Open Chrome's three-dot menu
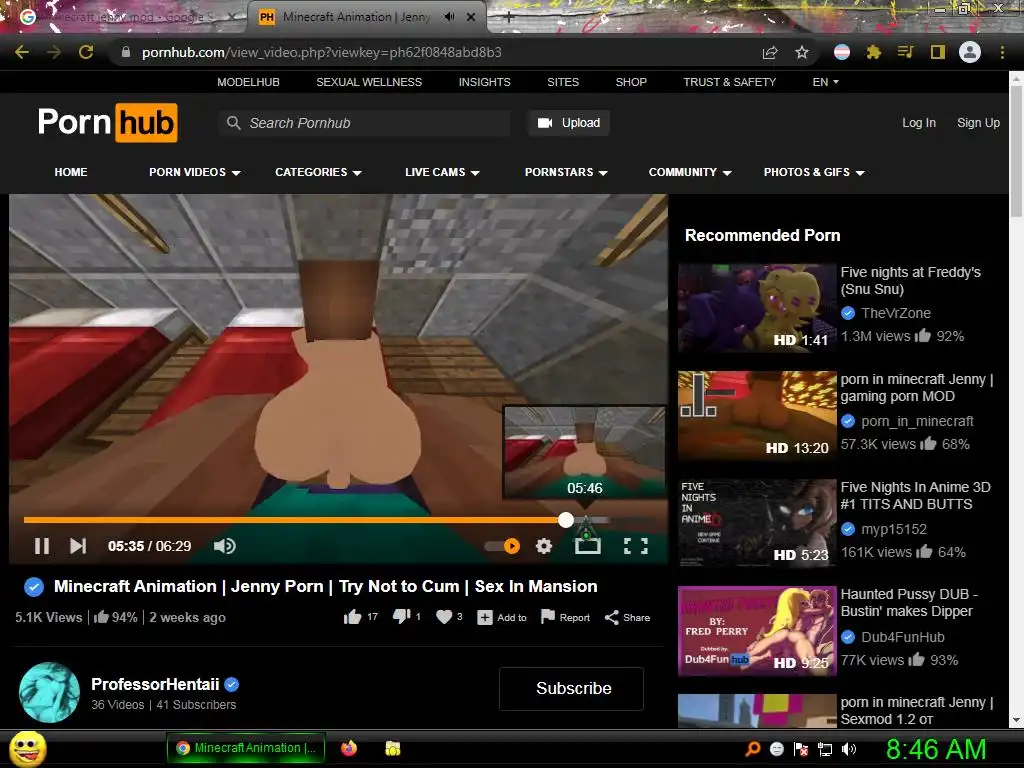Viewport: 1024px width, 768px height. pos(1002,52)
